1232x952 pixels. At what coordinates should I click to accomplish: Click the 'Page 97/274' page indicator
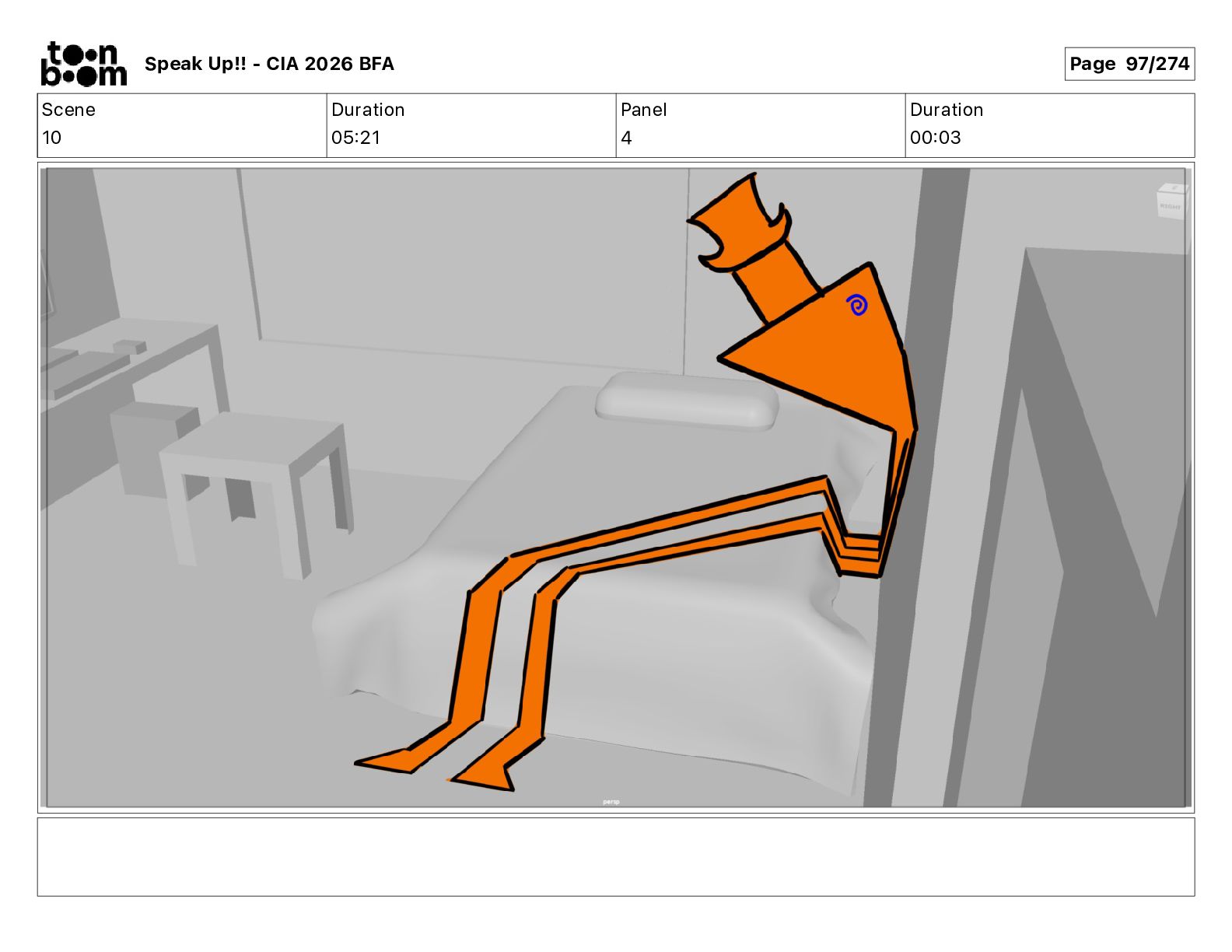[1129, 64]
